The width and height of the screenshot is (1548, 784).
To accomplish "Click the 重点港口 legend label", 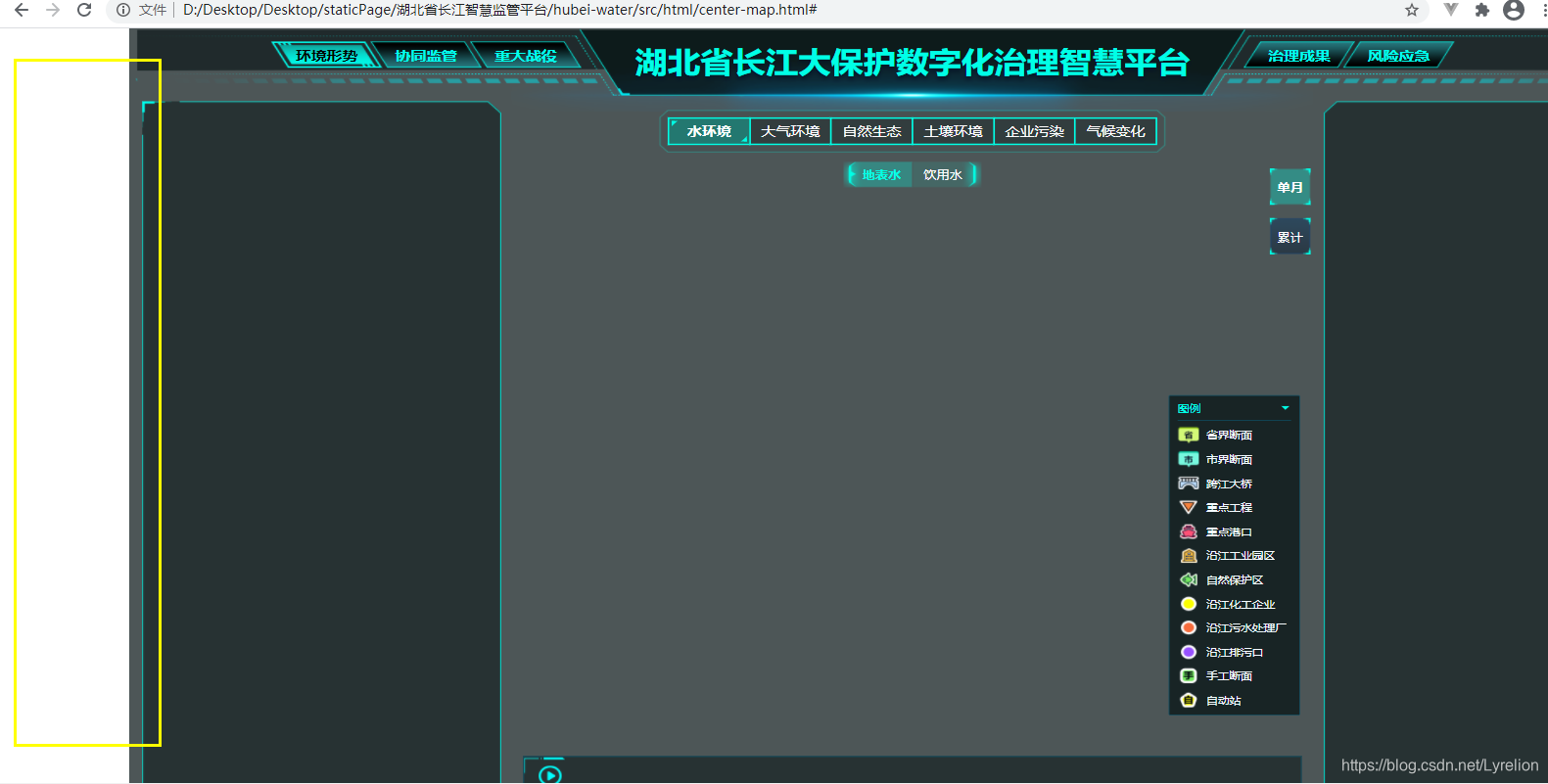I will point(1229,531).
